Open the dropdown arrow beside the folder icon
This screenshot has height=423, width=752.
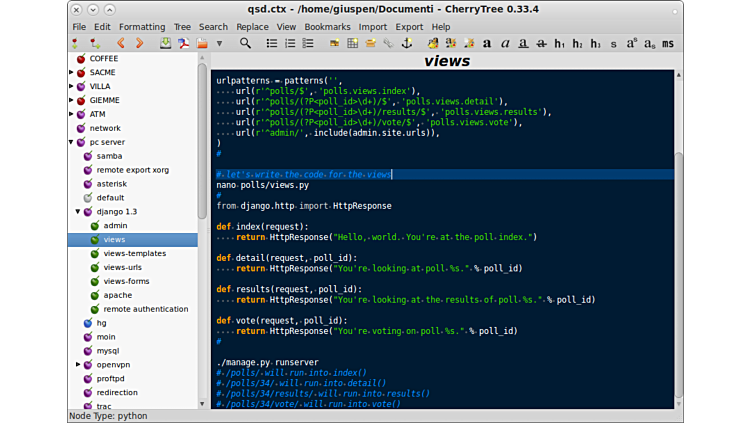[x=219, y=44]
